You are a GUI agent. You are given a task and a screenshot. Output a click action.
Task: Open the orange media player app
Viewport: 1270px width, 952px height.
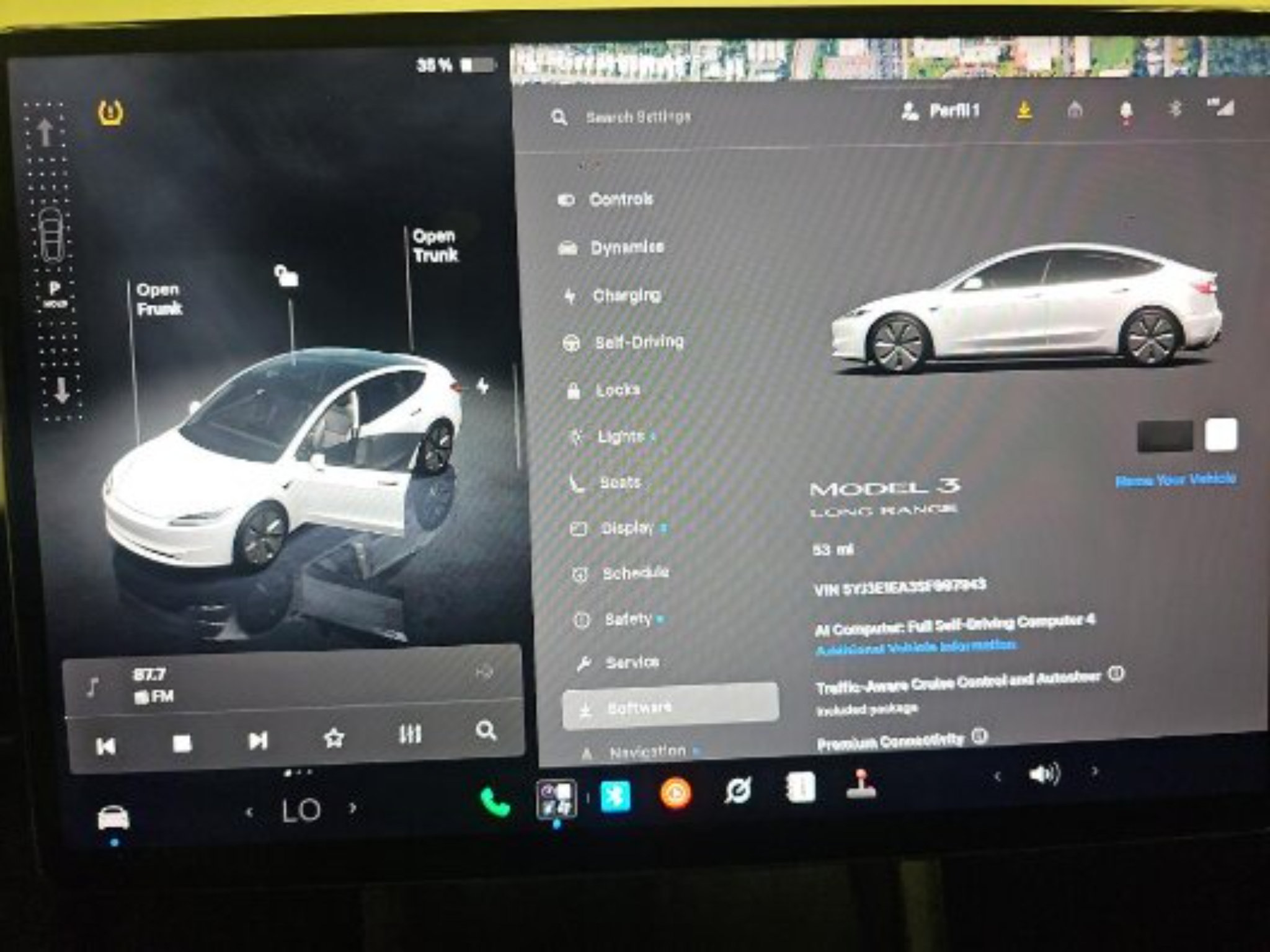coord(676,794)
